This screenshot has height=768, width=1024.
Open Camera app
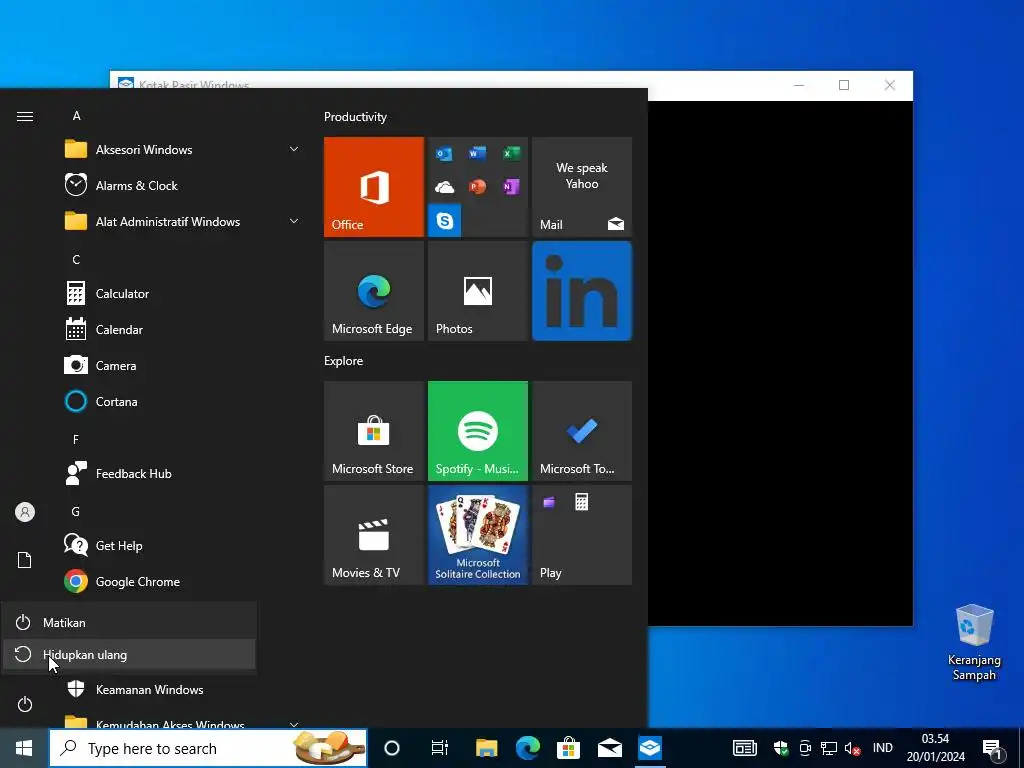point(183,366)
